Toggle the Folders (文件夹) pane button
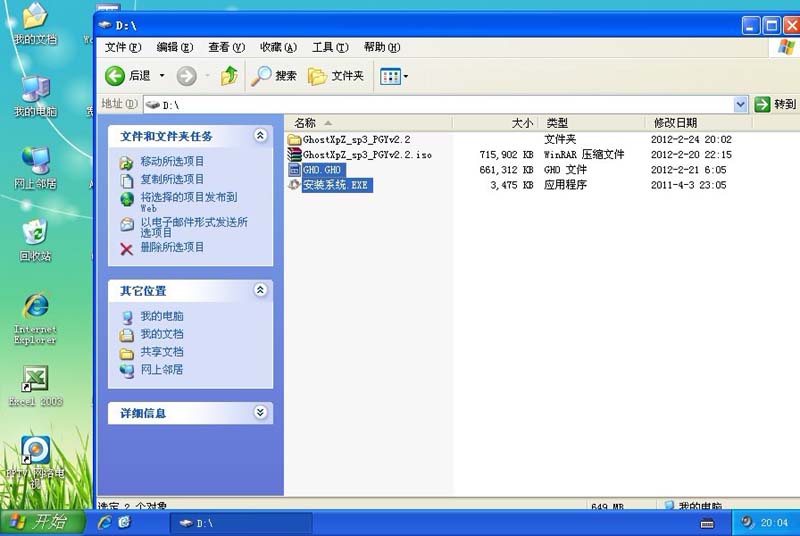Viewport: 800px width, 536px height. (336, 76)
